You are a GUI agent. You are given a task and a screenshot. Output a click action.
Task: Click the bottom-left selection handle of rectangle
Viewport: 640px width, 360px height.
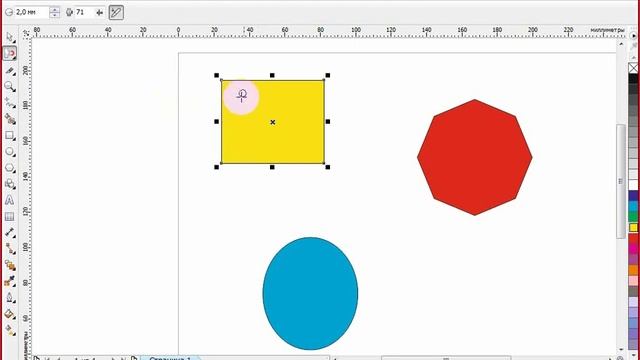pyautogui.click(x=217, y=167)
